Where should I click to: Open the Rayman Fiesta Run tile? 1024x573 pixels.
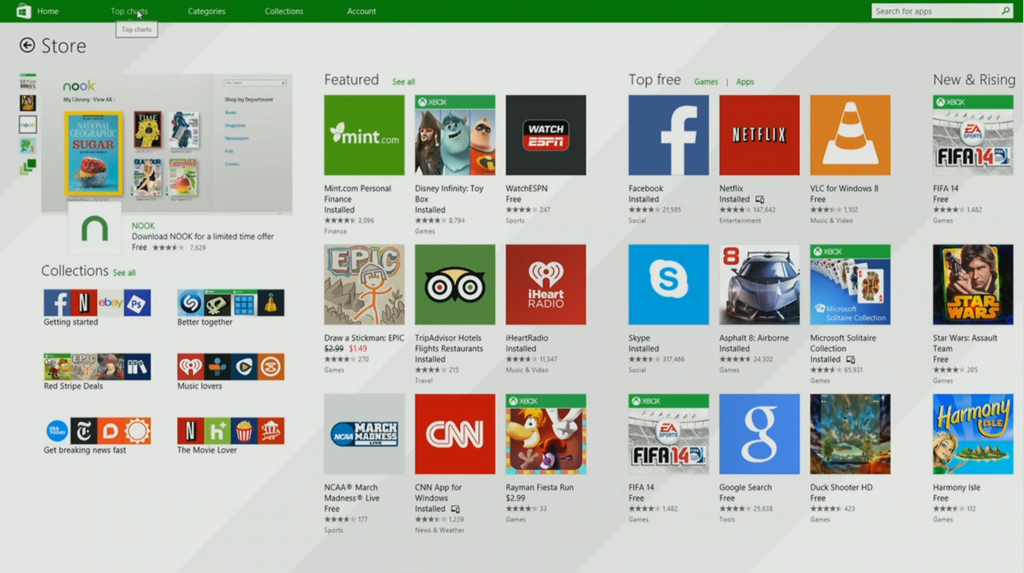click(x=545, y=434)
